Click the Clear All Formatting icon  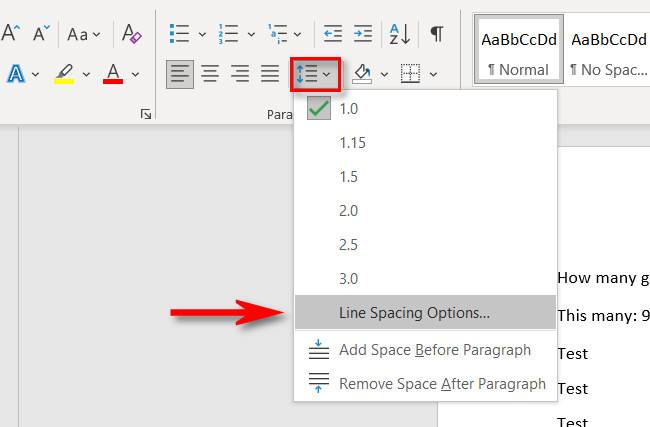coord(132,34)
